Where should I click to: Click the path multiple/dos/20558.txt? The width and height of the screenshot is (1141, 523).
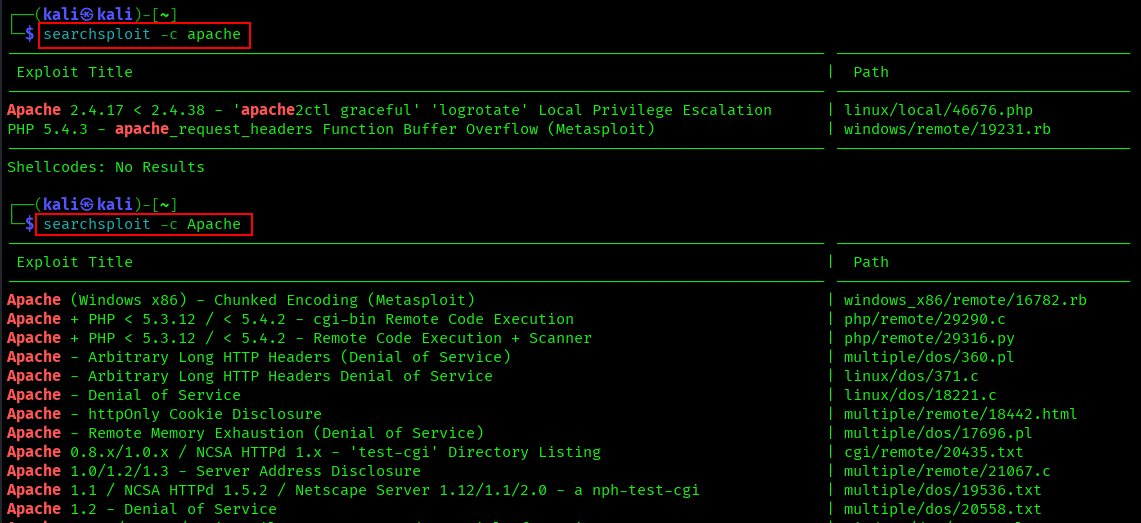(x=942, y=508)
